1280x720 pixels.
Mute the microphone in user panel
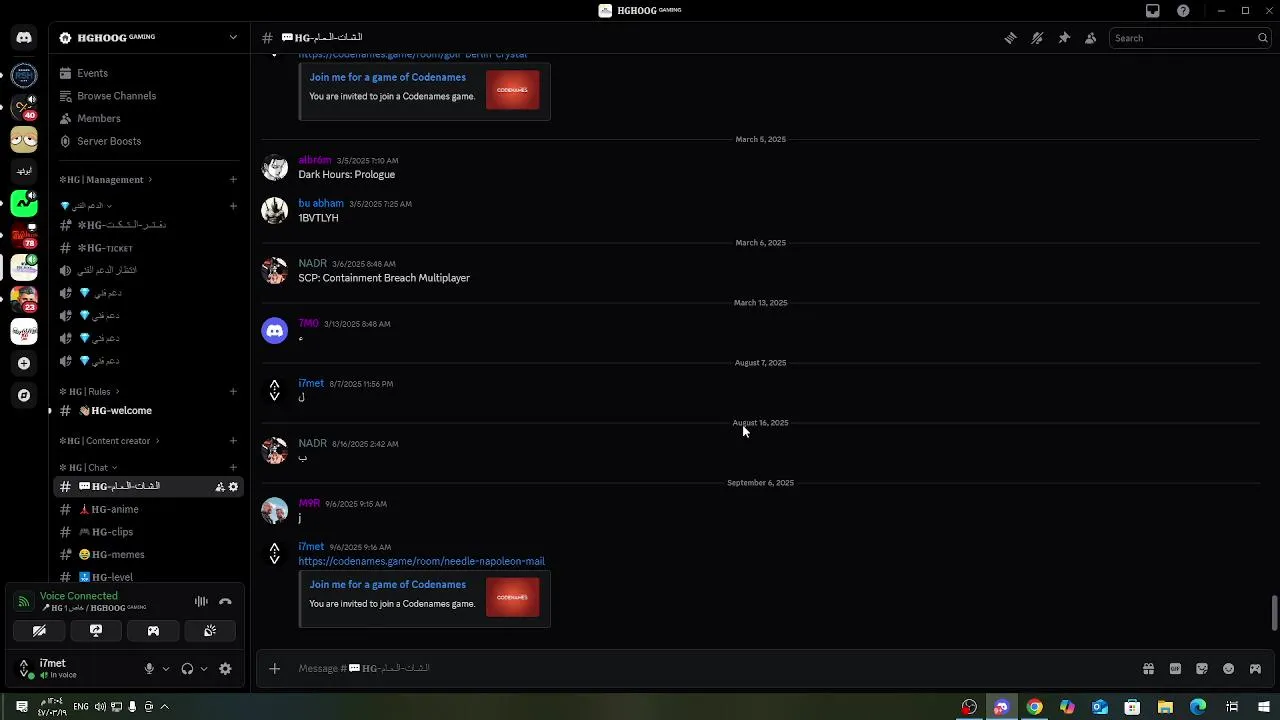(x=149, y=669)
